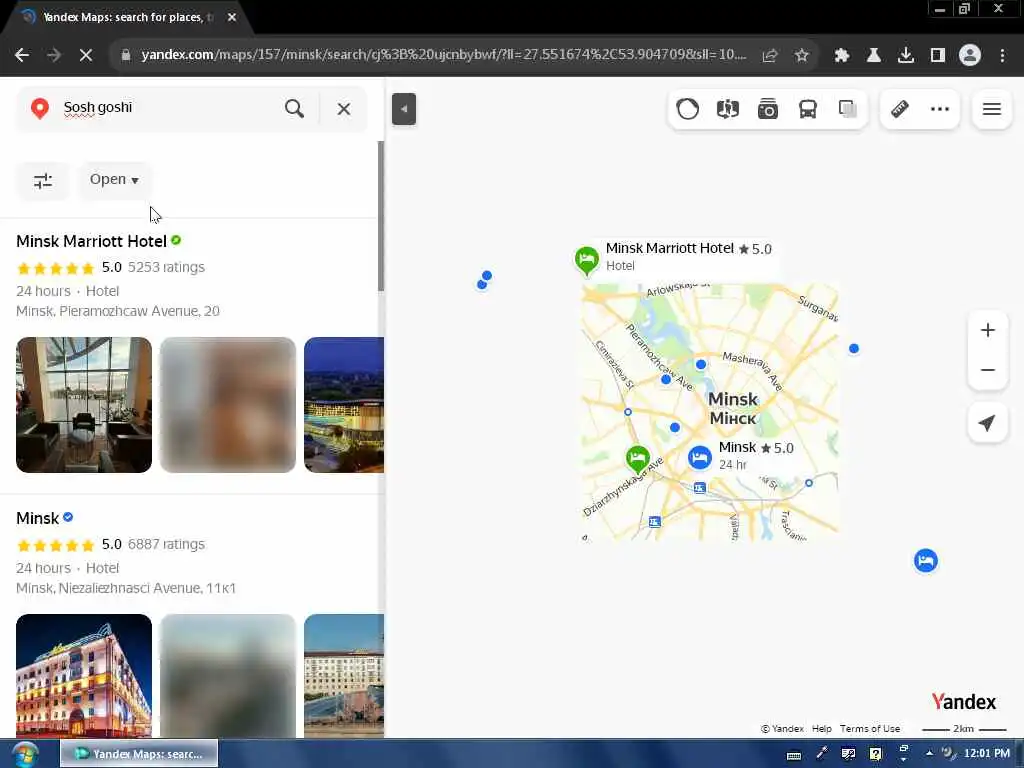Click Minsk Marriott Hotel map label
This screenshot has height=768, width=1024.
(669, 248)
